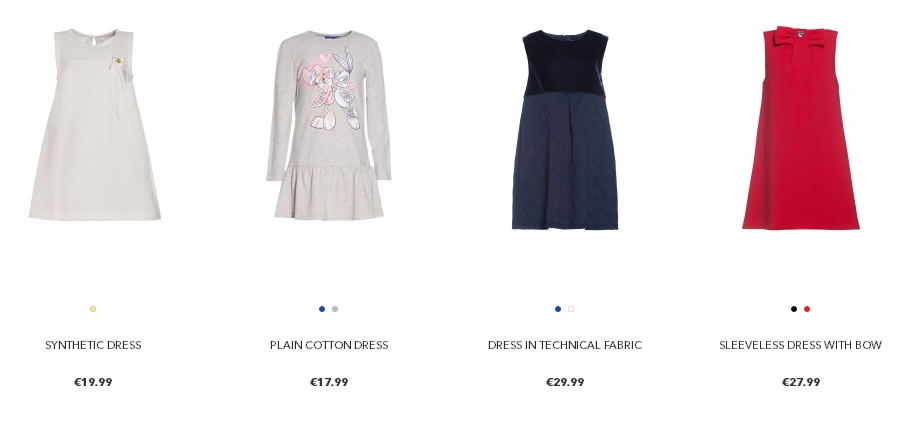
Task: Click the €29.99 price label
Action: 565,382
